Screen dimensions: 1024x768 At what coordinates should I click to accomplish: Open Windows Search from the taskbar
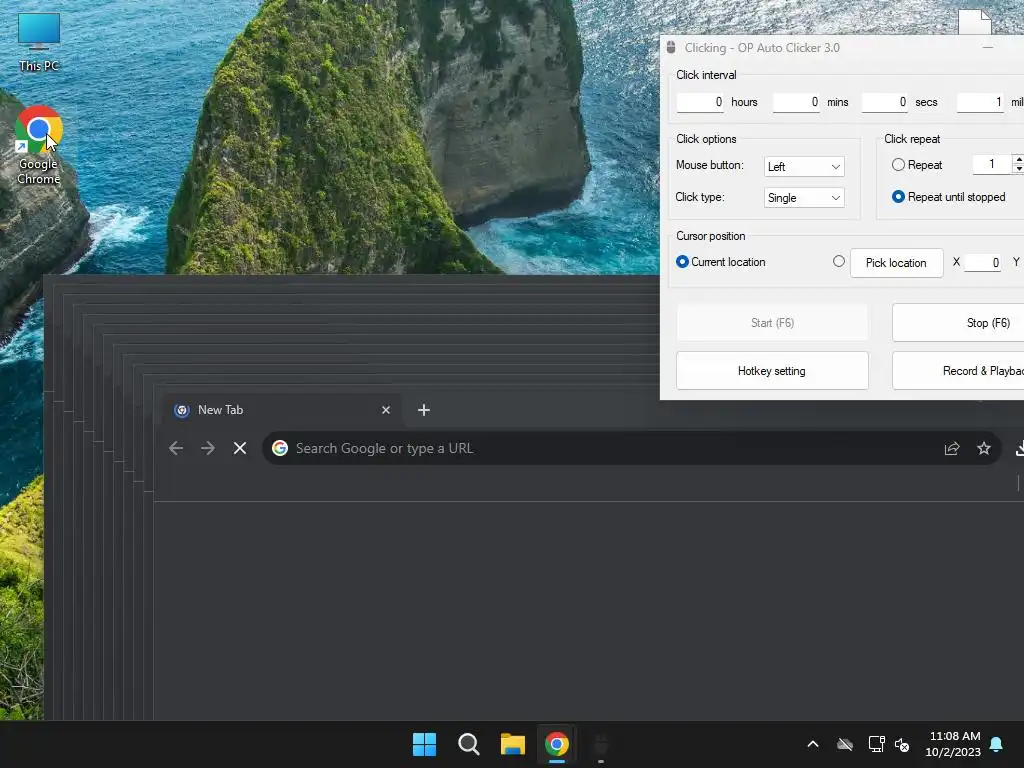coord(469,744)
